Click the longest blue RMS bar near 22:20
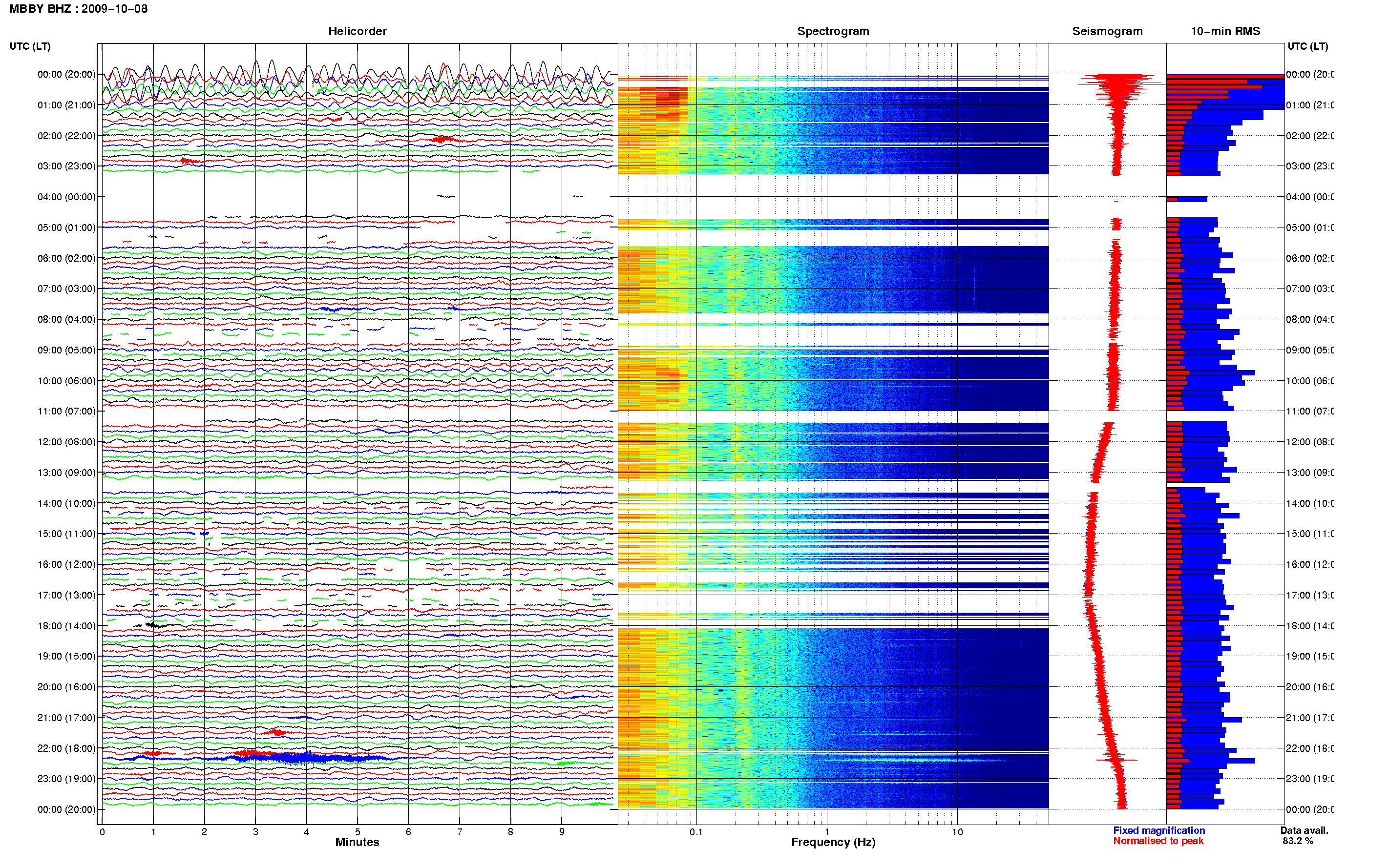 click(x=1210, y=761)
